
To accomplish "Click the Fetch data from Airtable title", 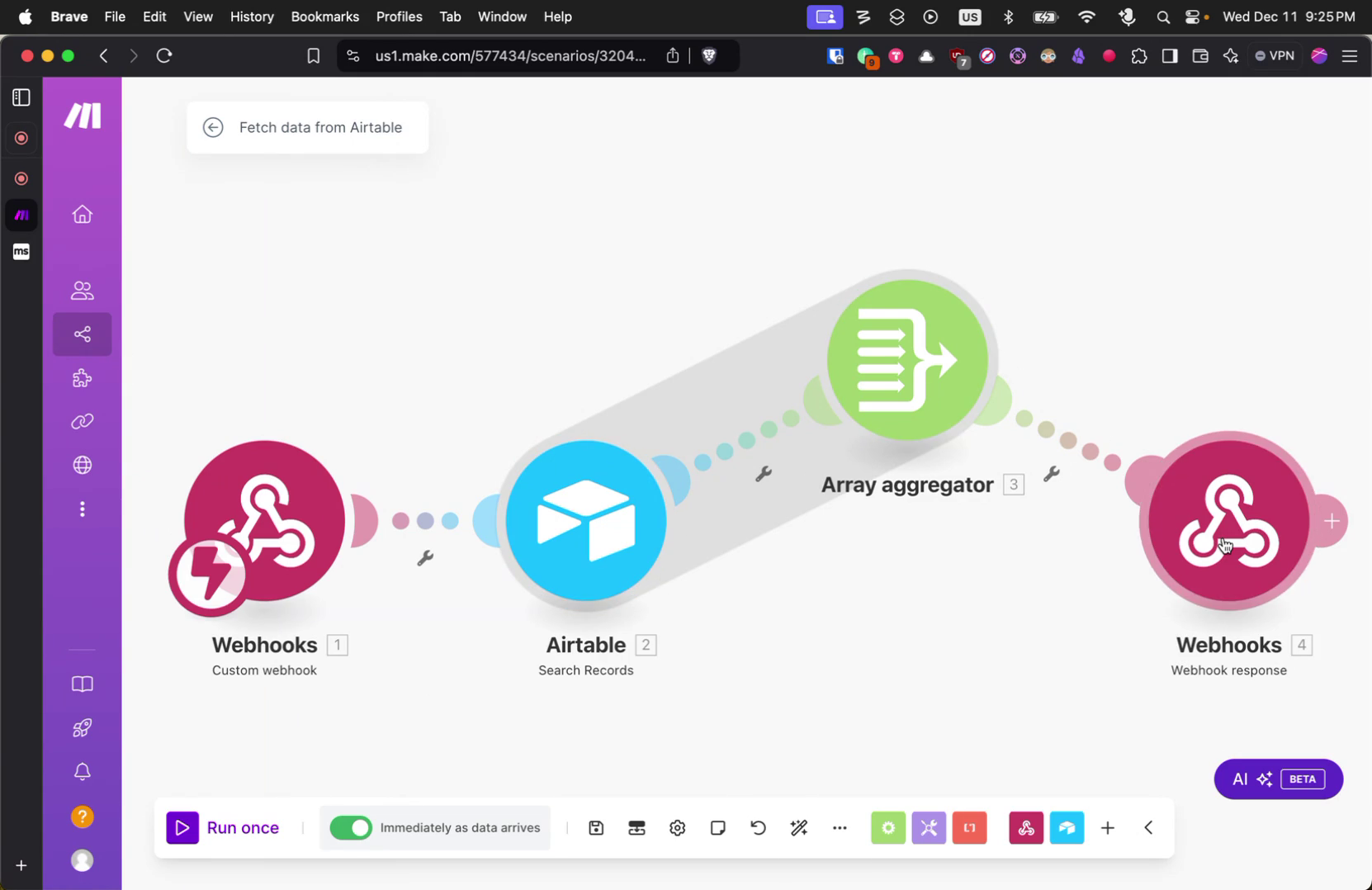I will (x=320, y=127).
